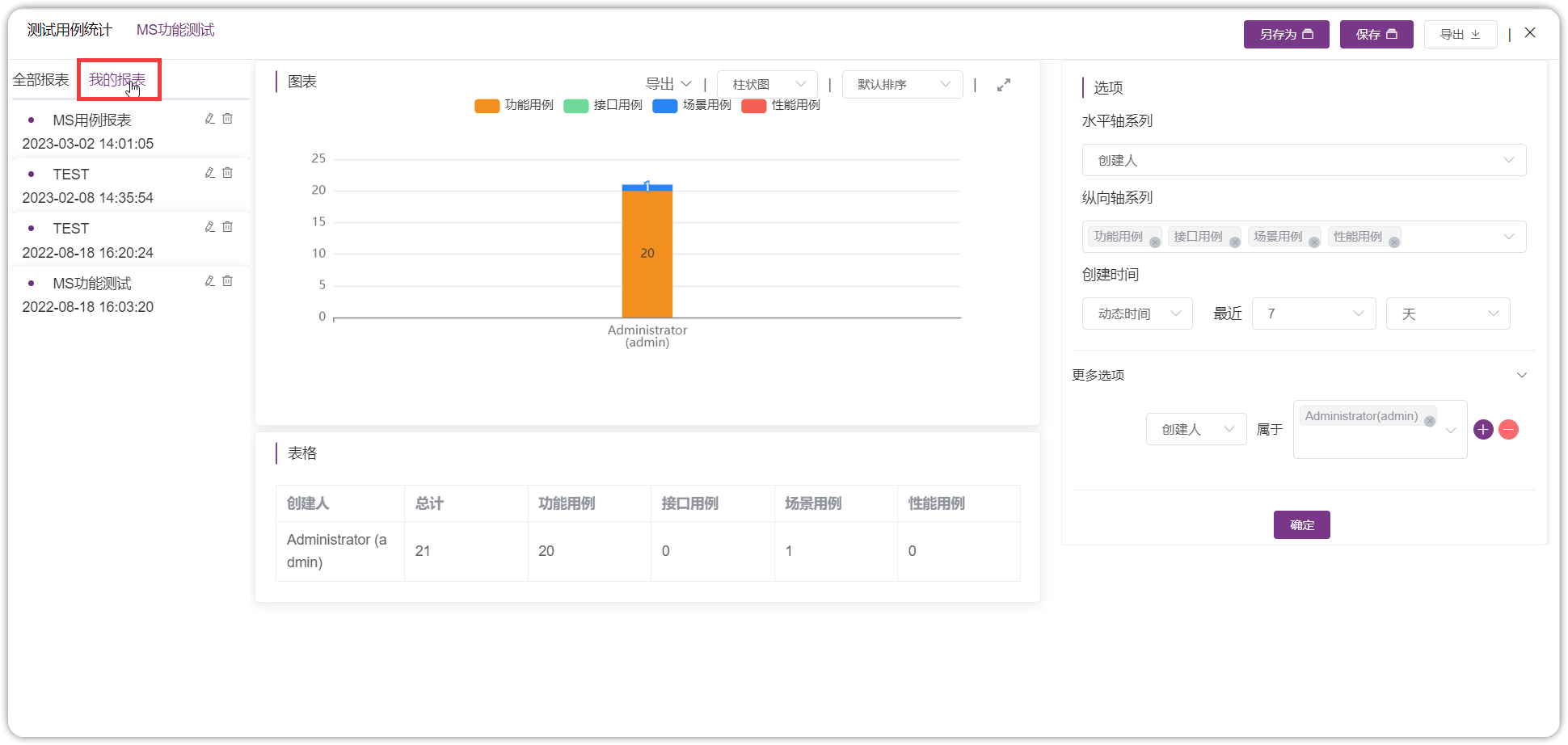The height and width of the screenshot is (745, 1568).
Task: Collapse 更多选项 section
Action: click(1522, 375)
